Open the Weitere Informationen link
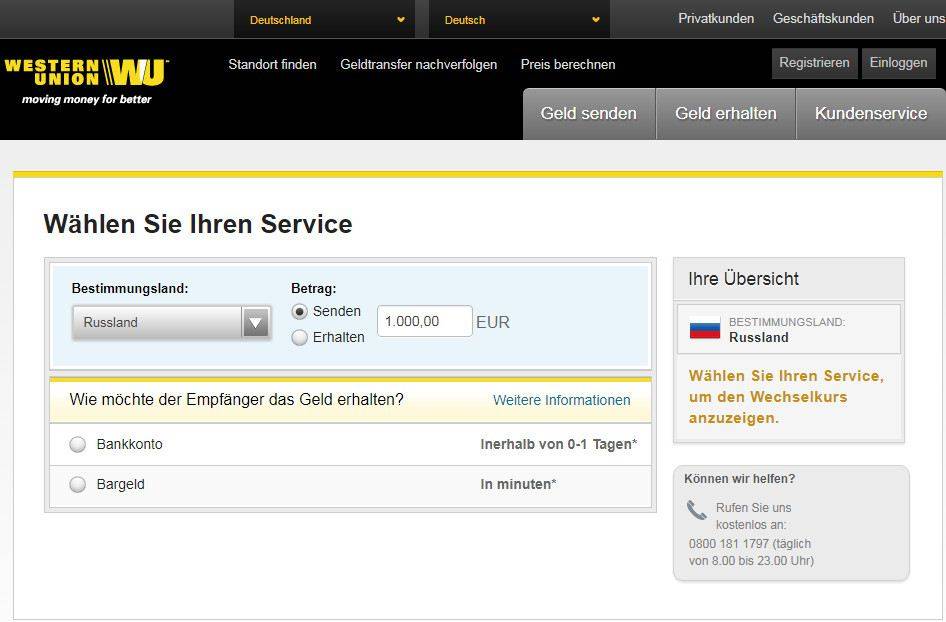This screenshot has width=946, height=622. [x=561, y=400]
